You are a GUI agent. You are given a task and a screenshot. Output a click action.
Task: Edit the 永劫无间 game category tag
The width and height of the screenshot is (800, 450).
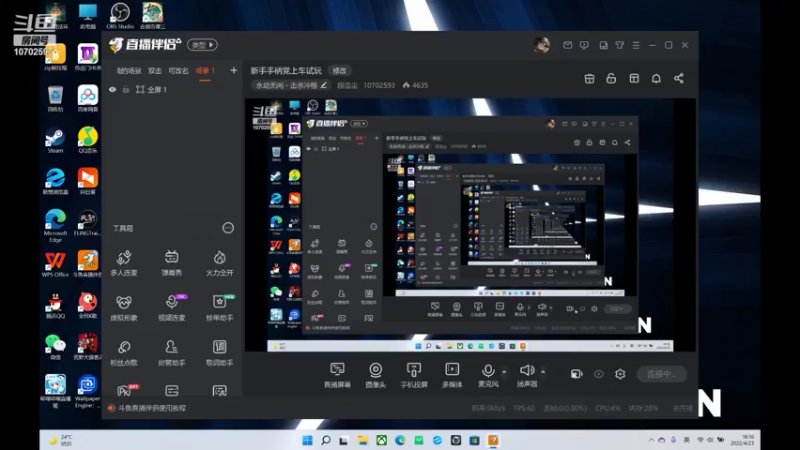pos(291,85)
